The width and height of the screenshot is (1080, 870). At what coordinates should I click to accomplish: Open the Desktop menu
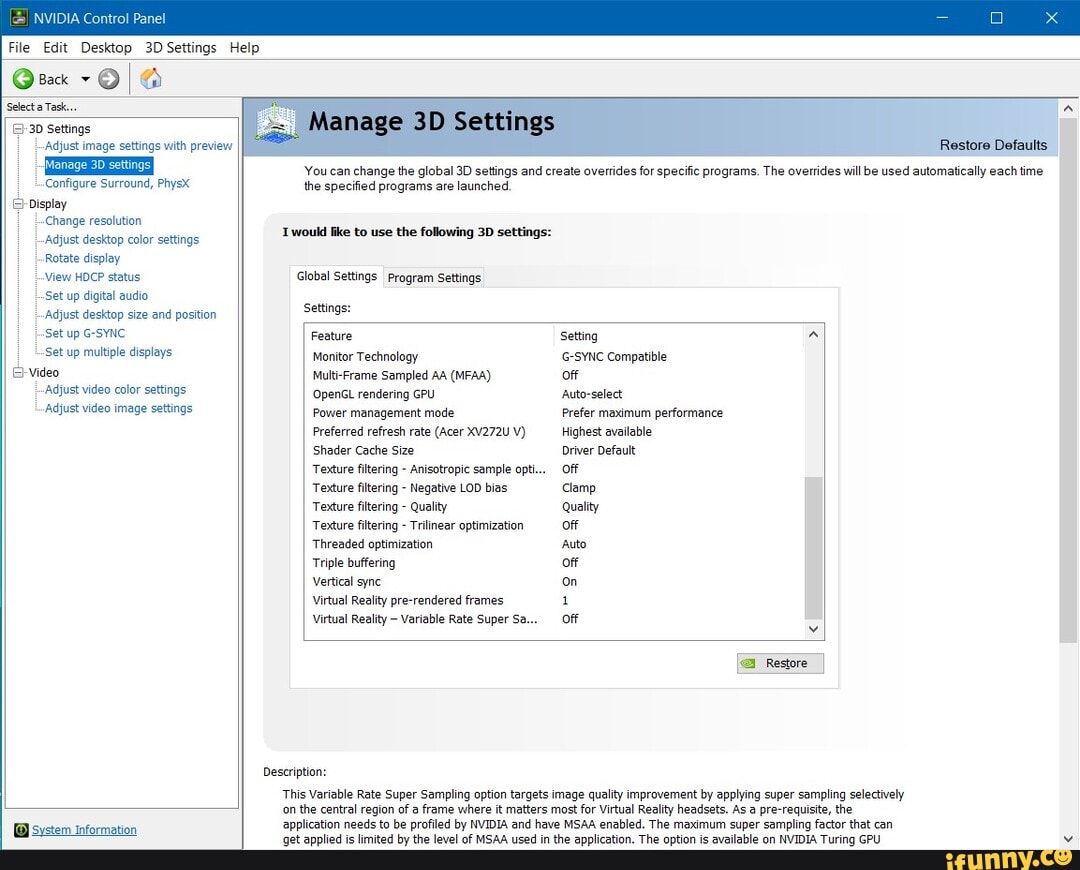[106, 47]
